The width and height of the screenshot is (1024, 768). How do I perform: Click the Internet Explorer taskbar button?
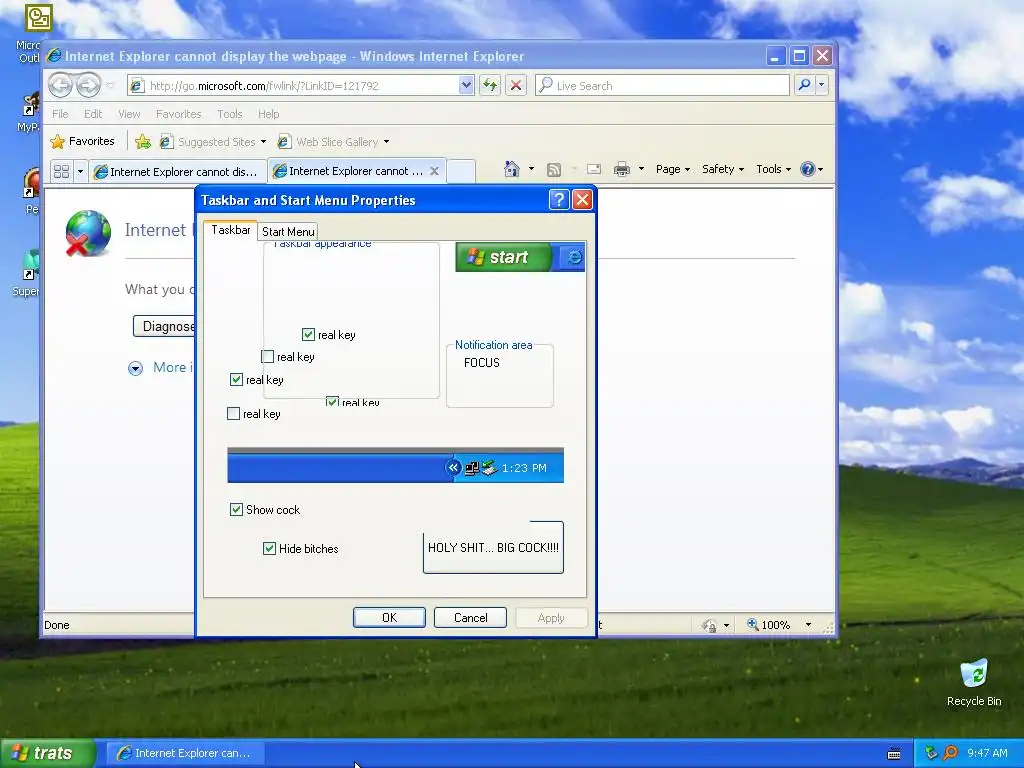185,753
